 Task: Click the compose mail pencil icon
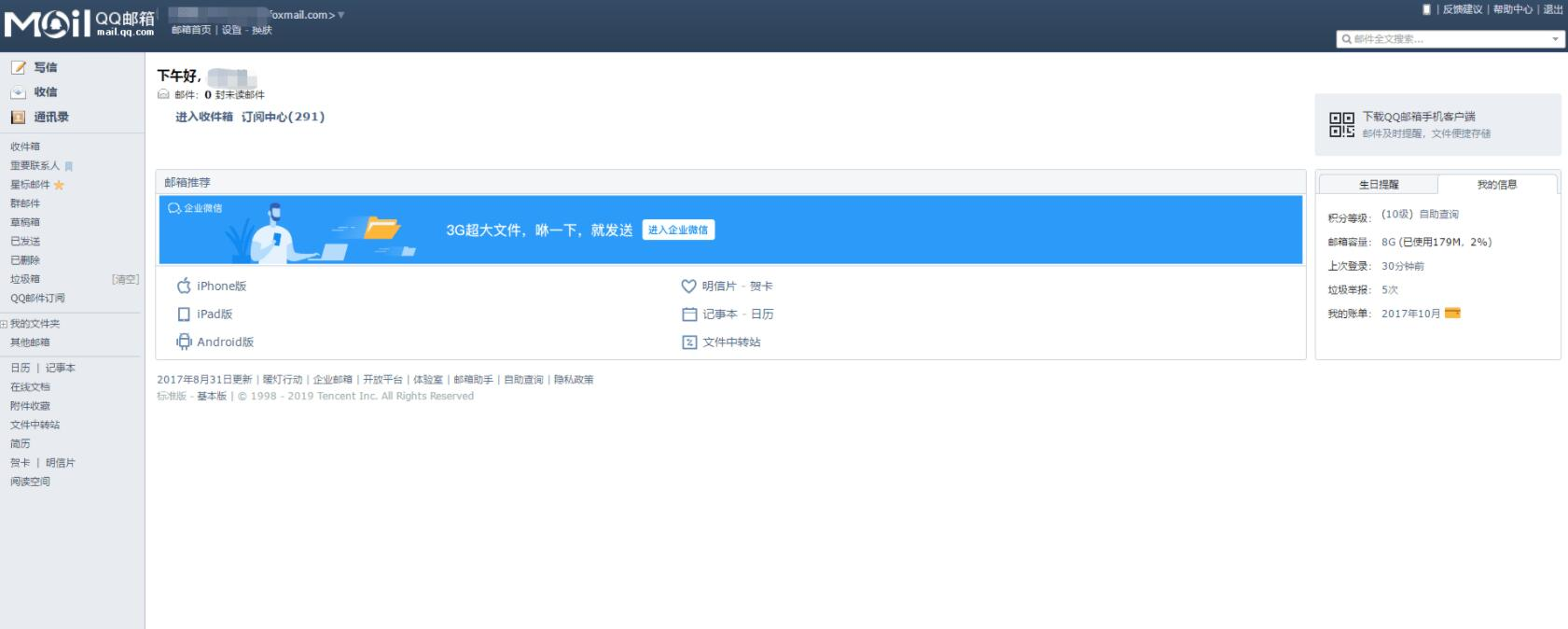click(18, 67)
